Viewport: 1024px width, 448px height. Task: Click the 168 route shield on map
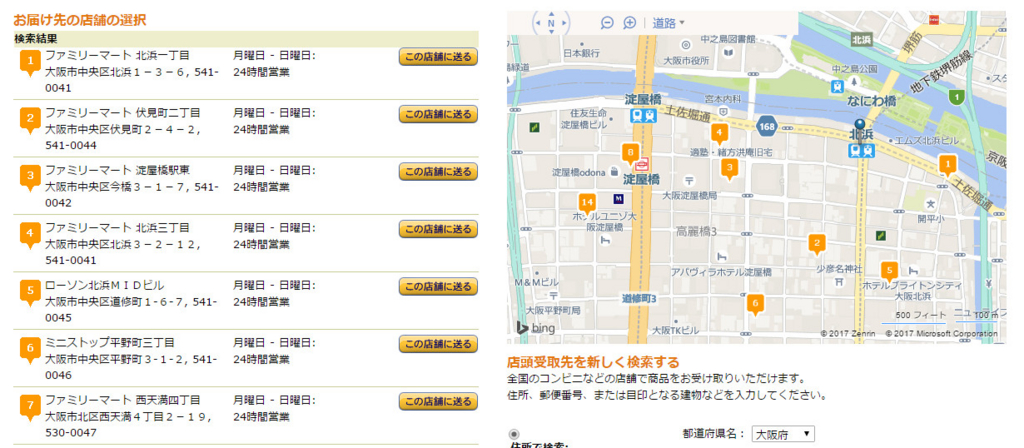click(x=766, y=125)
